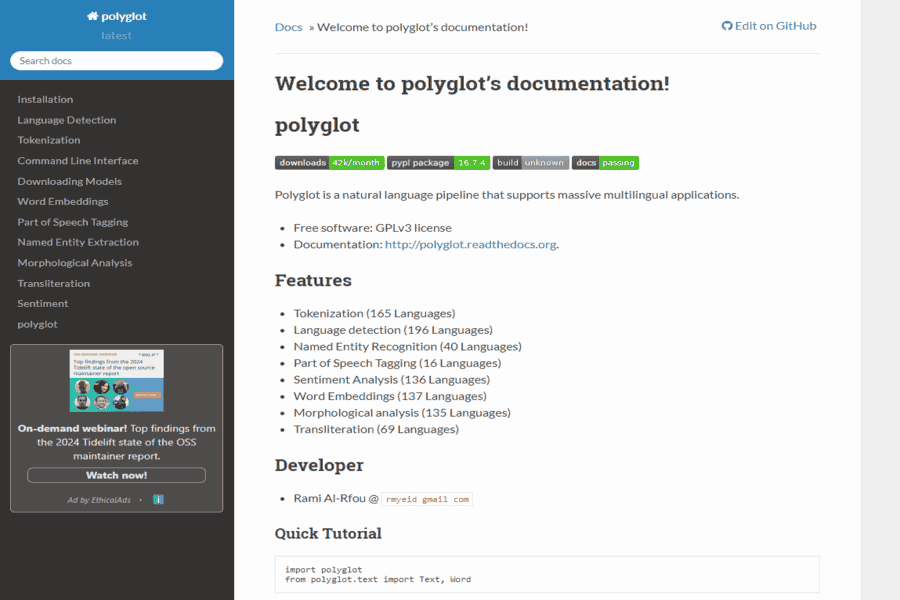Click Ad by EthicalAds link
Image resolution: width=900 pixels, height=600 pixels.
[99, 500]
